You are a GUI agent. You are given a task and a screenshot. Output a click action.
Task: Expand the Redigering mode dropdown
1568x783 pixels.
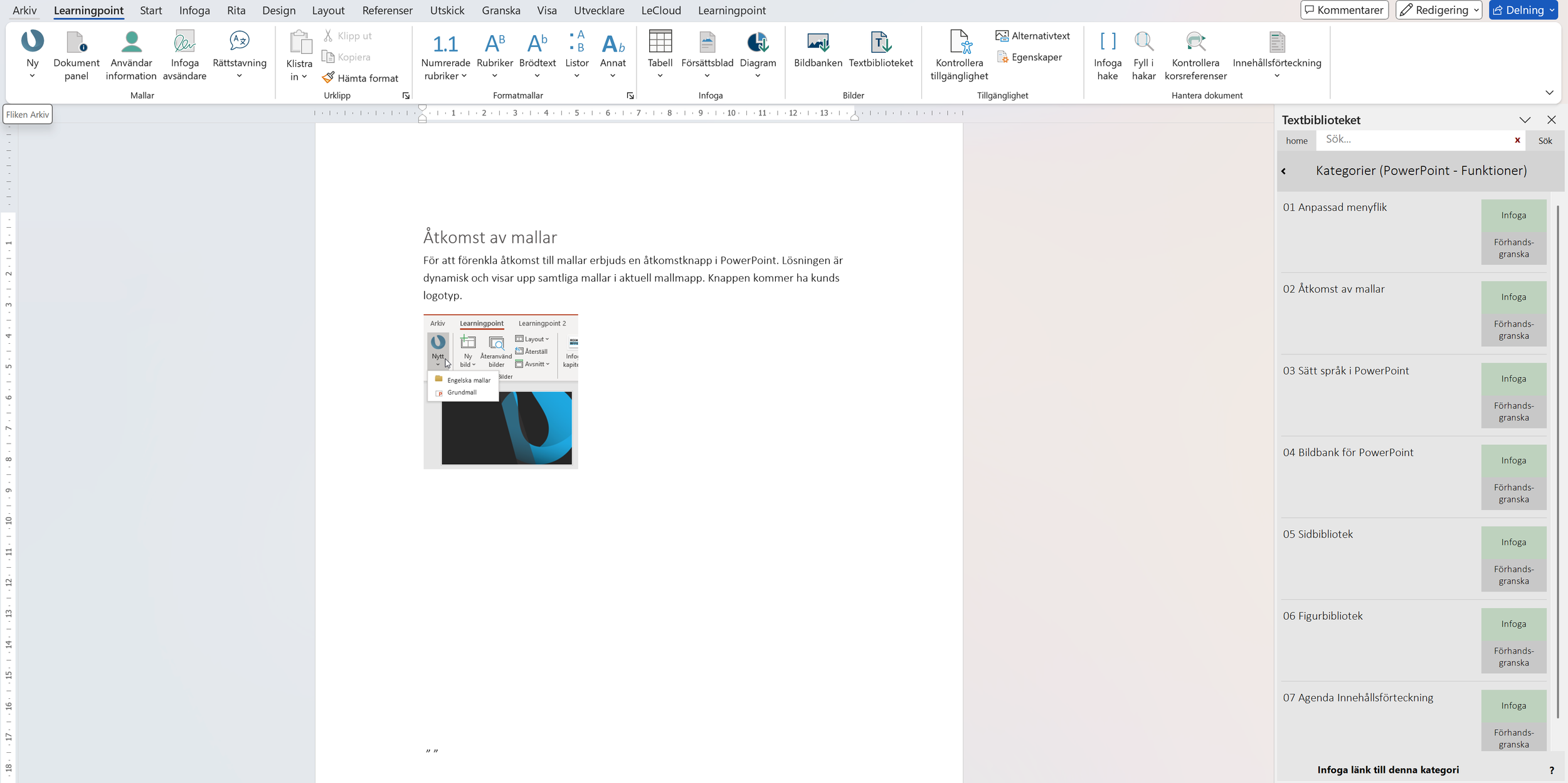coord(1477,10)
